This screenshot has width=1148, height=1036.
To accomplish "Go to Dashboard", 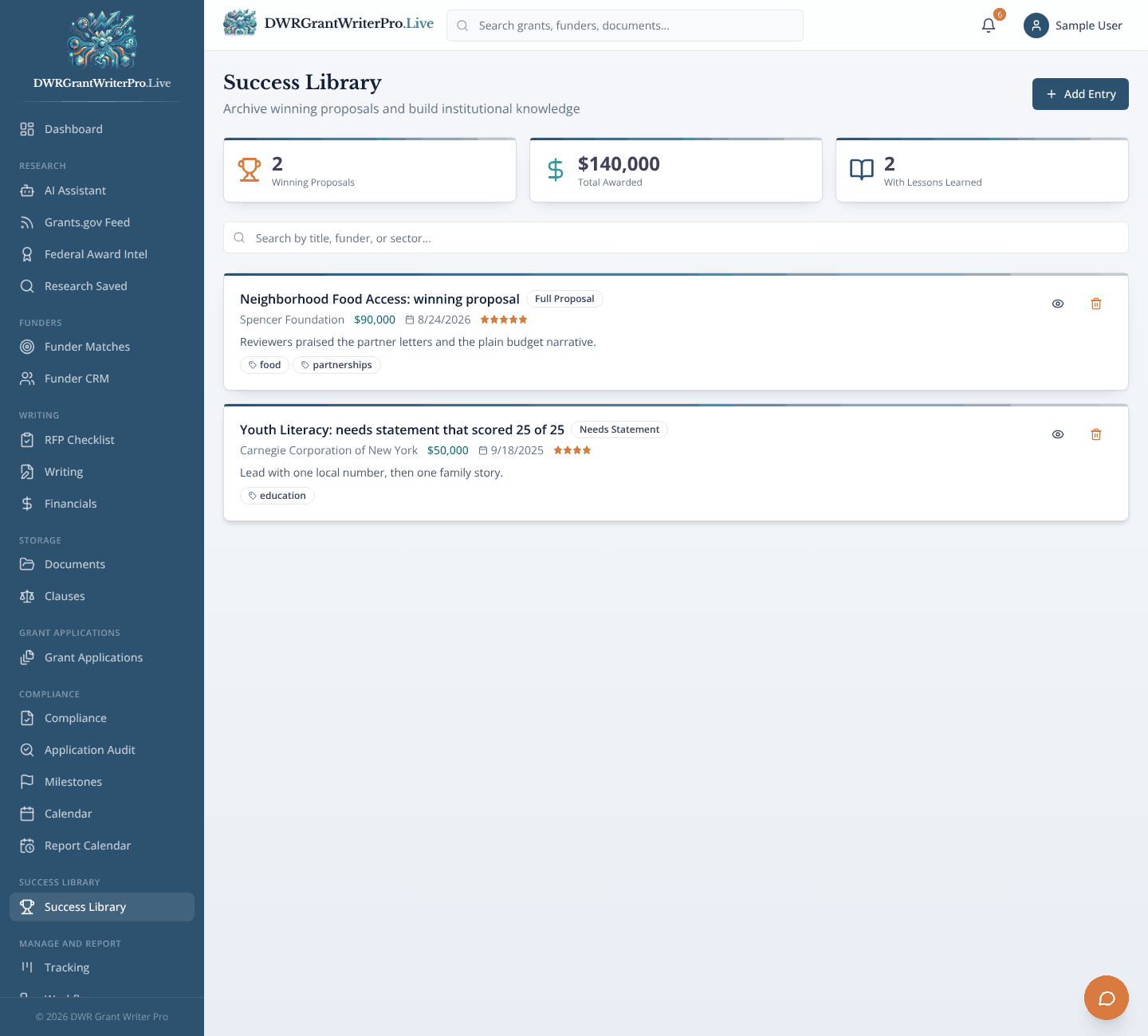I will (x=102, y=129).
